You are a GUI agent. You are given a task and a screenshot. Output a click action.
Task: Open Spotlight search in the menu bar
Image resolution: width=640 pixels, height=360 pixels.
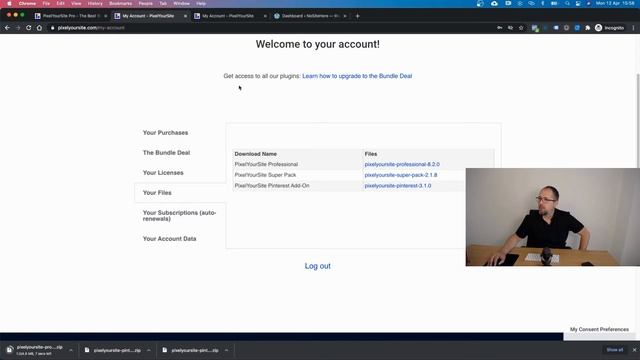[x=567, y=3]
